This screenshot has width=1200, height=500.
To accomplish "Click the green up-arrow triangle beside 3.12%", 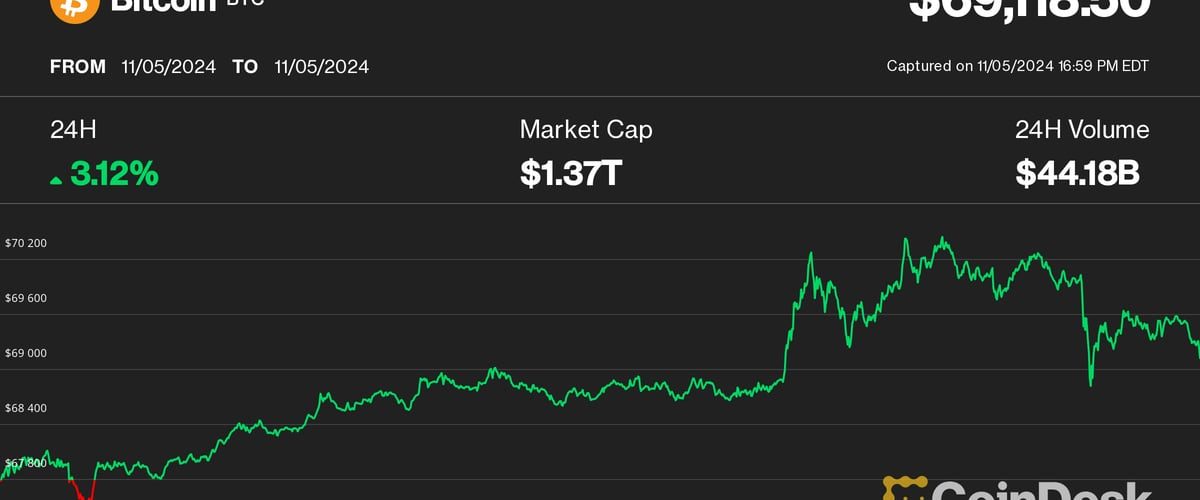I will (x=56, y=180).
